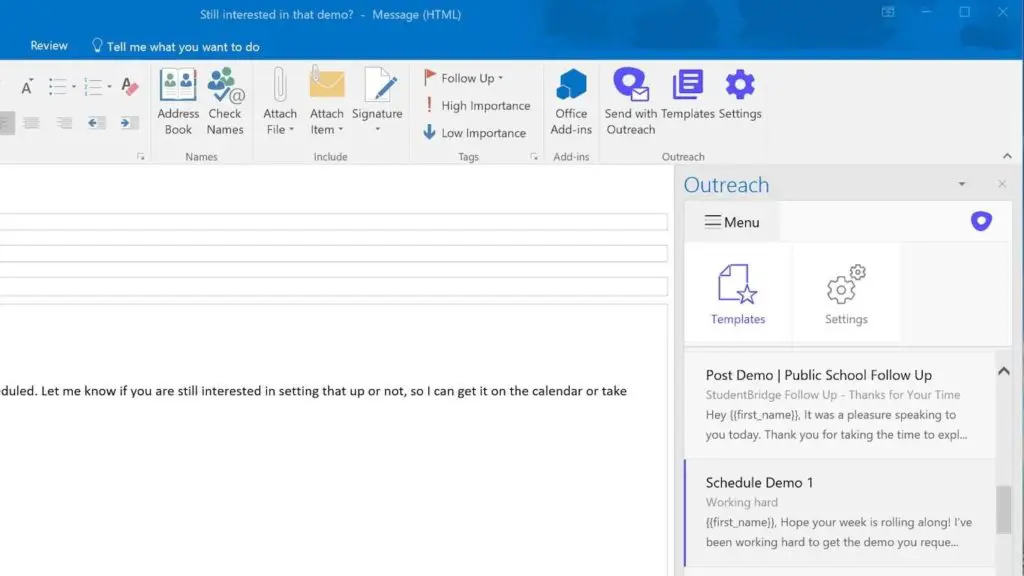This screenshot has height=576, width=1024.
Task: Align text to the right
Action: click(x=63, y=123)
